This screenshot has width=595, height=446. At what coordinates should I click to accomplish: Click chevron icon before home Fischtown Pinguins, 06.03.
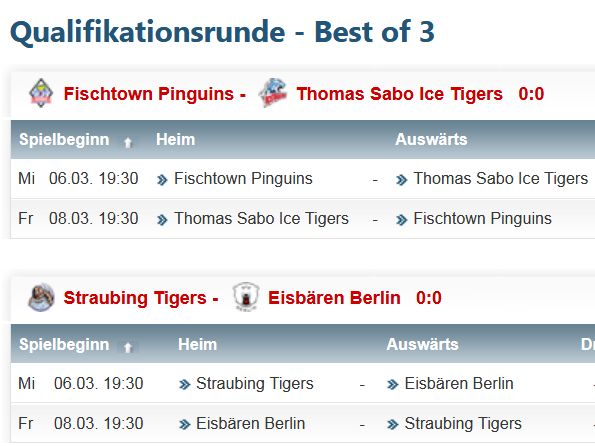pyautogui.click(x=162, y=180)
